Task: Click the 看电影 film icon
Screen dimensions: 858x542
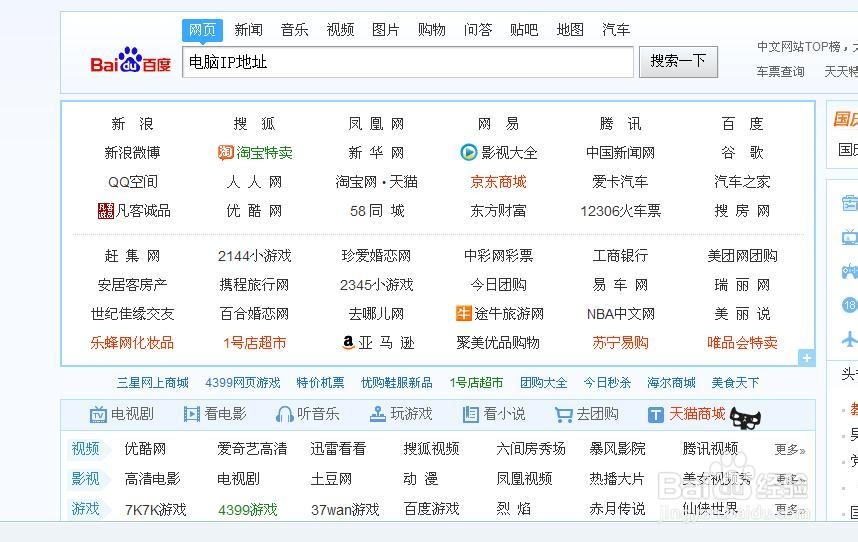Action: click(x=192, y=414)
